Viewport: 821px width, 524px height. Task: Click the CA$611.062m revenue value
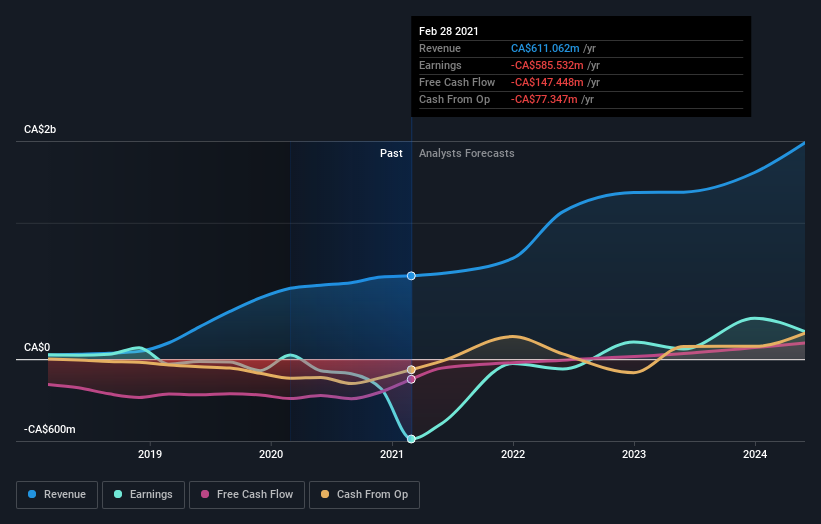pyautogui.click(x=545, y=48)
